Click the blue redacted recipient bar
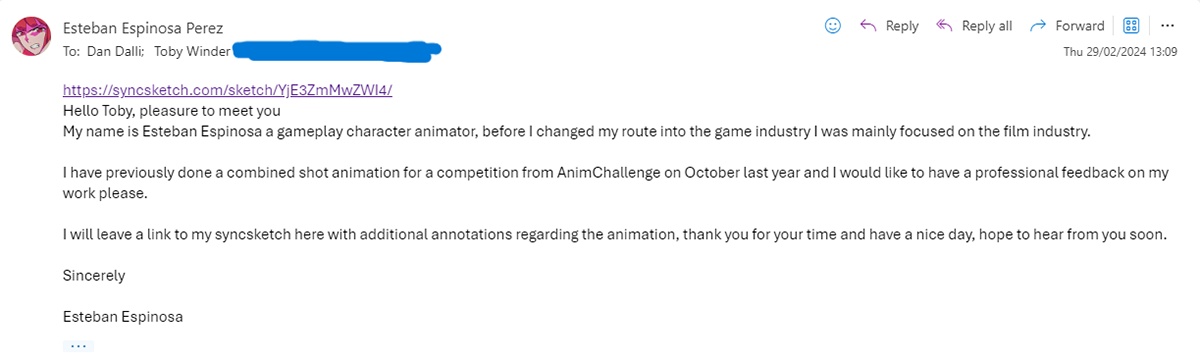 (337, 46)
